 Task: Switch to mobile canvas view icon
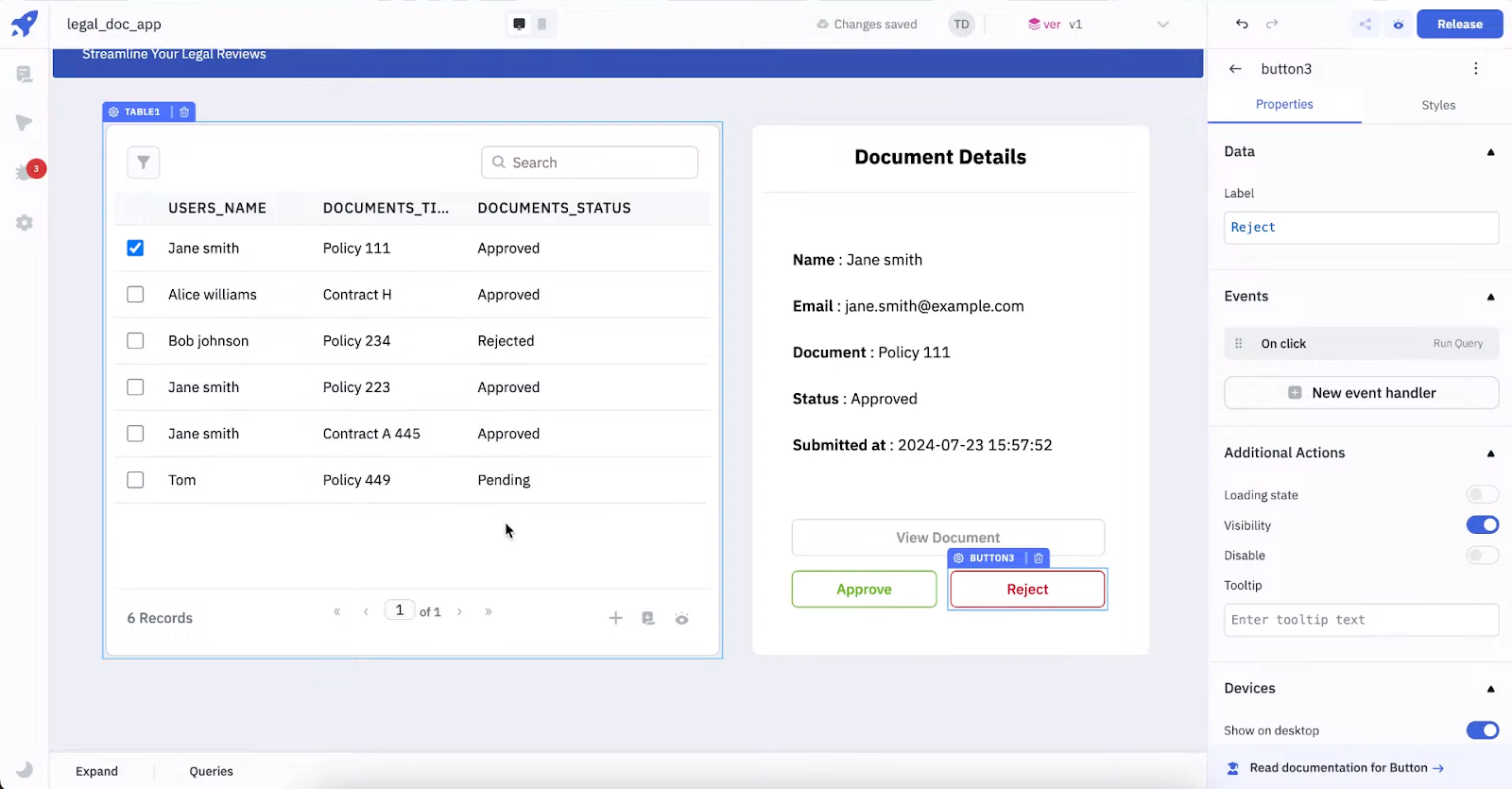[541, 25]
